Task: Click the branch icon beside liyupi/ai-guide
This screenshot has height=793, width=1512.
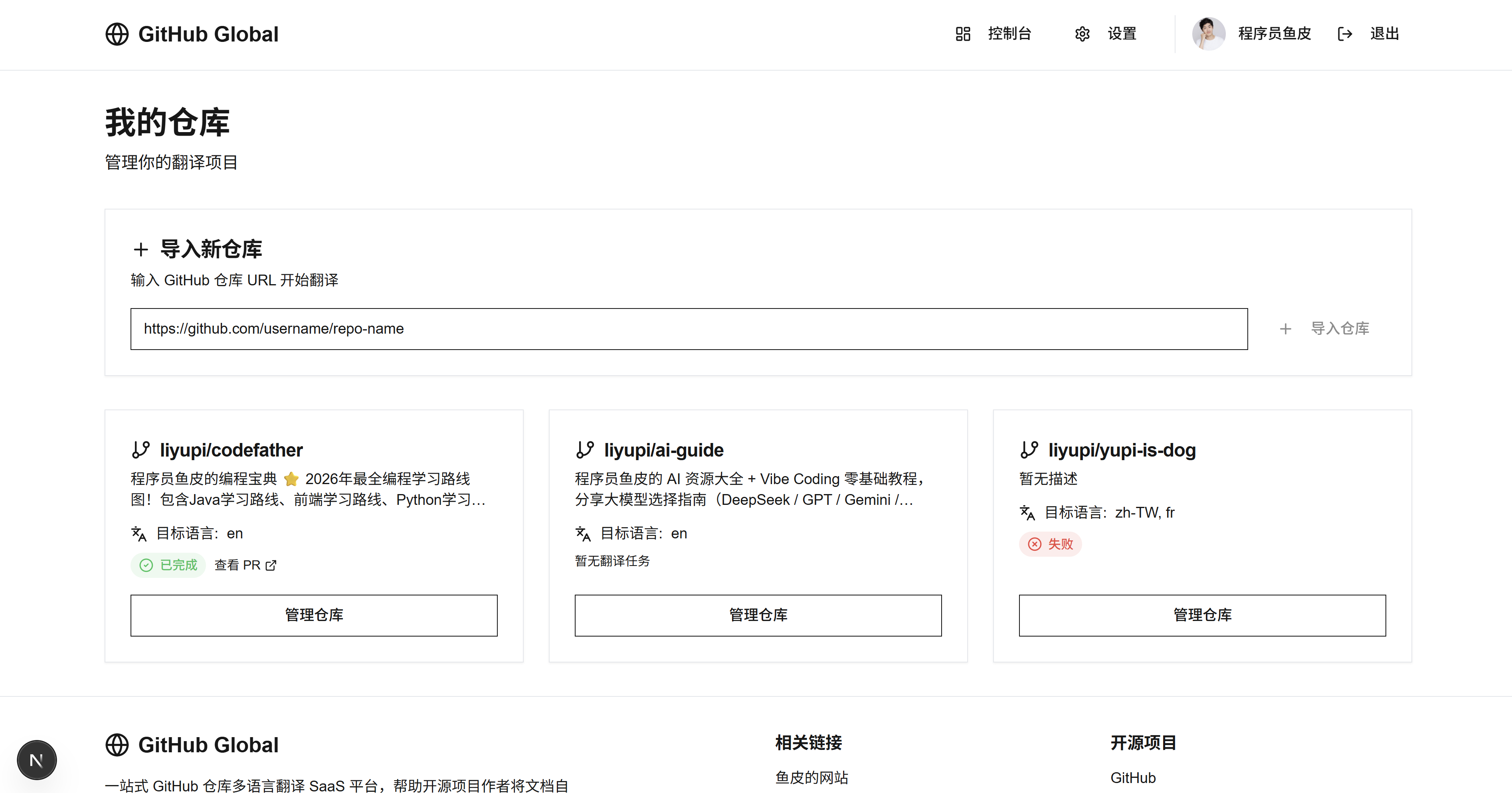Action: 585,450
